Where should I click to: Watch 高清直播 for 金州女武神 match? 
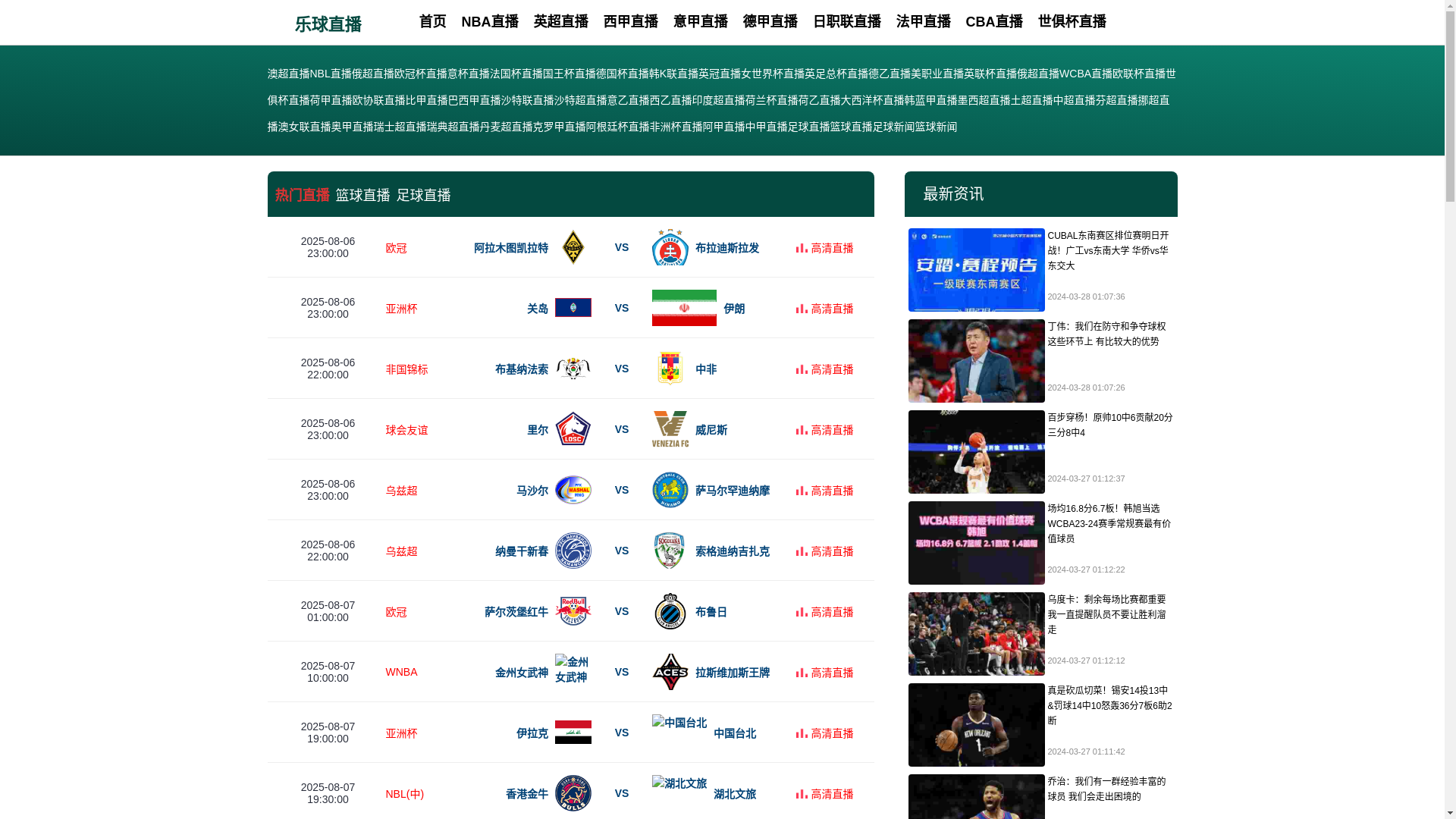coord(824,673)
